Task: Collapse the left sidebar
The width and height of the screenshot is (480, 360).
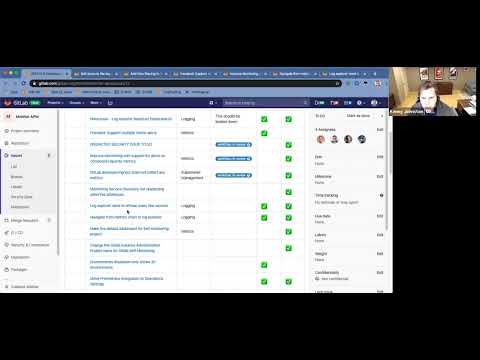Action: [22, 287]
